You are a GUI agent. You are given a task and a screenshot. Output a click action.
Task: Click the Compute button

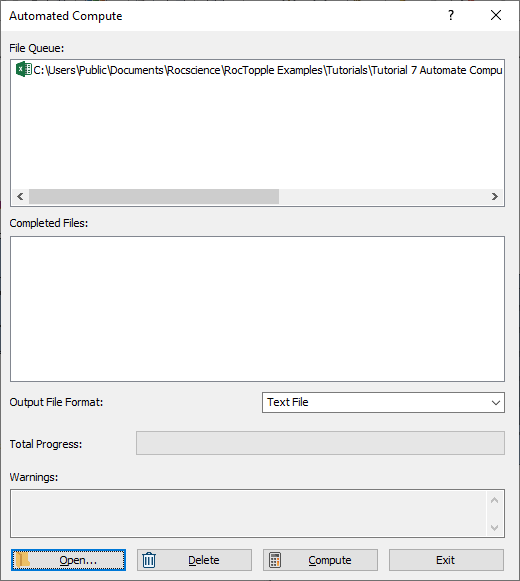click(320, 560)
